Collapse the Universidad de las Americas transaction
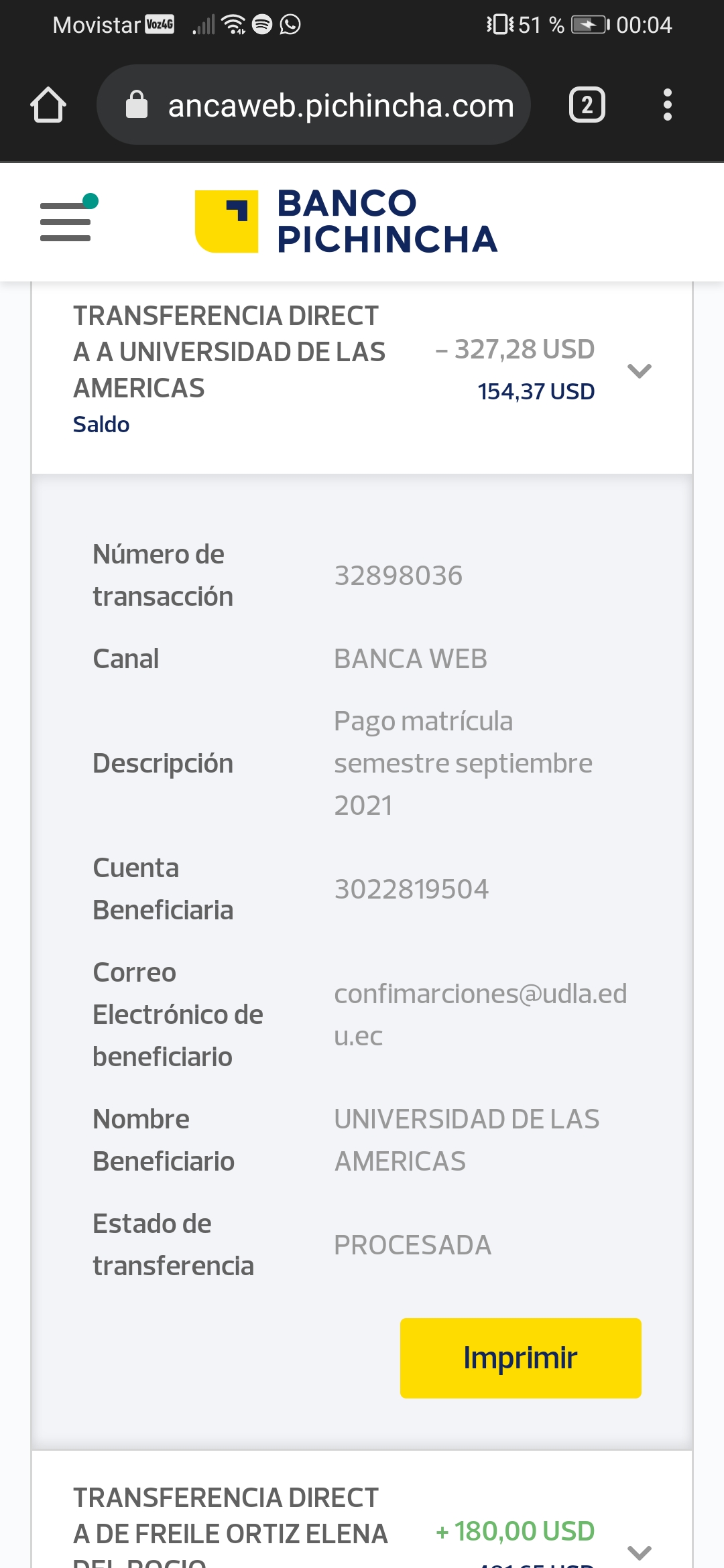This screenshot has height=1568, width=724. coord(639,371)
